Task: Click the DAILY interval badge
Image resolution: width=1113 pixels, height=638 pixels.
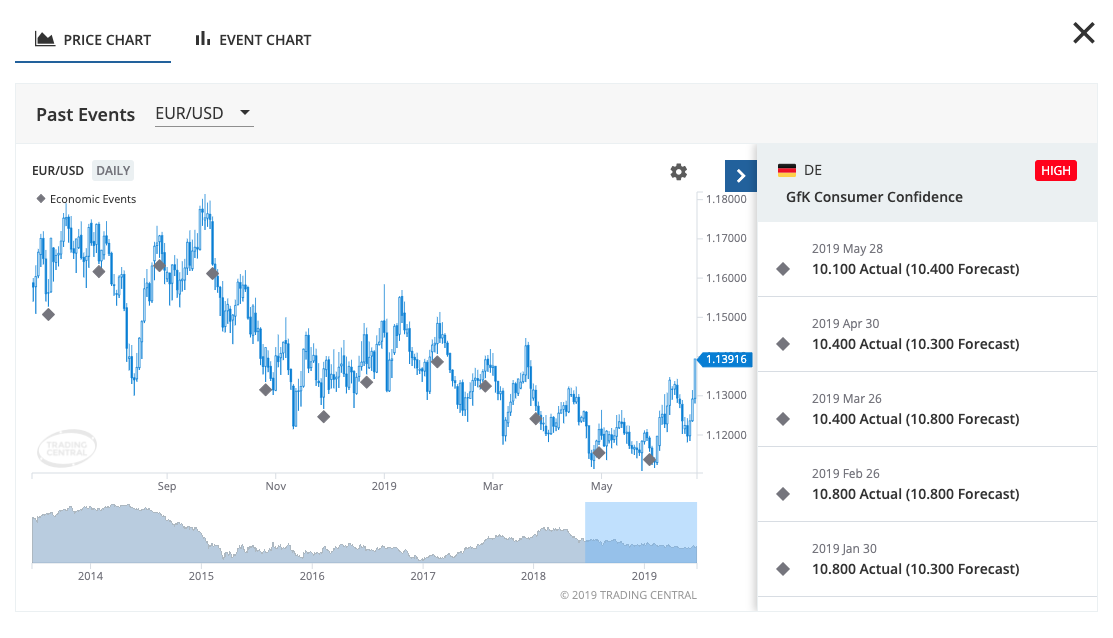Action: (x=113, y=170)
